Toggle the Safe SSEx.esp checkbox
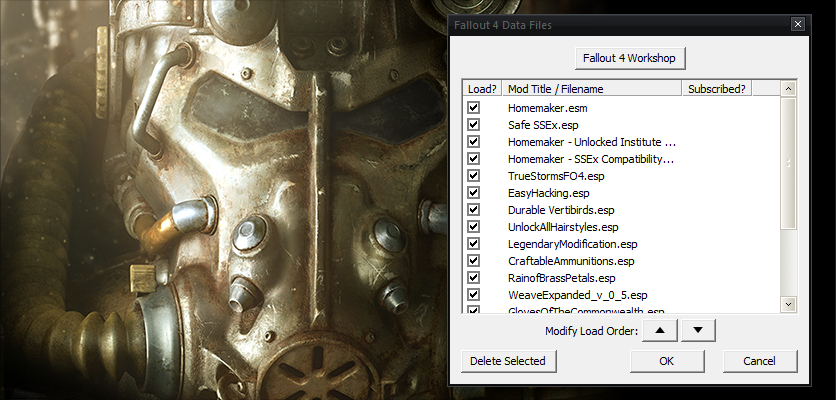Viewport: 836px width, 400px height. [x=473, y=125]
